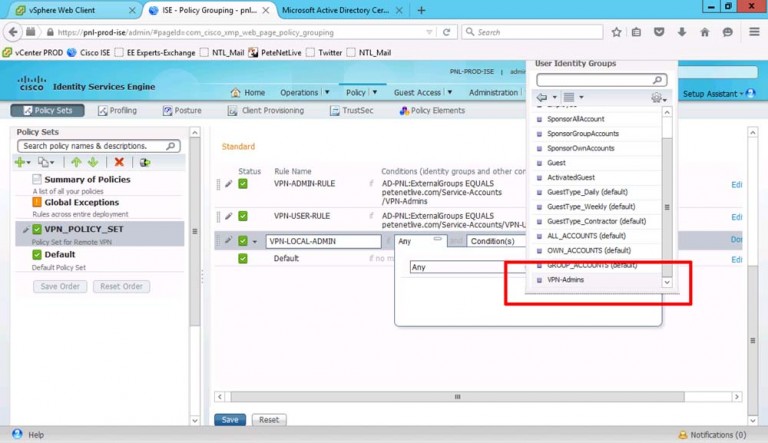Open the chat bubble icon in Firefox toolbar
Screen dimensions: 768x443
(x=728, y=32)
